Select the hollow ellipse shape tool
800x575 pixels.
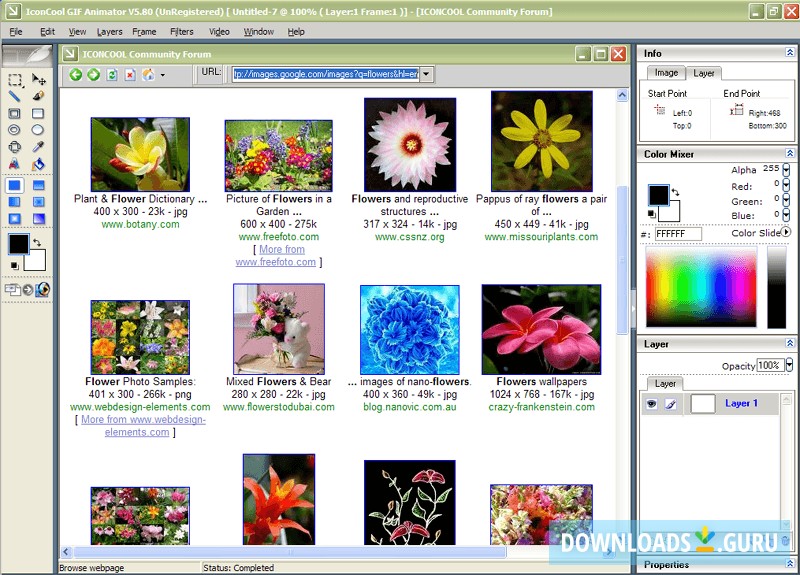[x=15, y=130]
